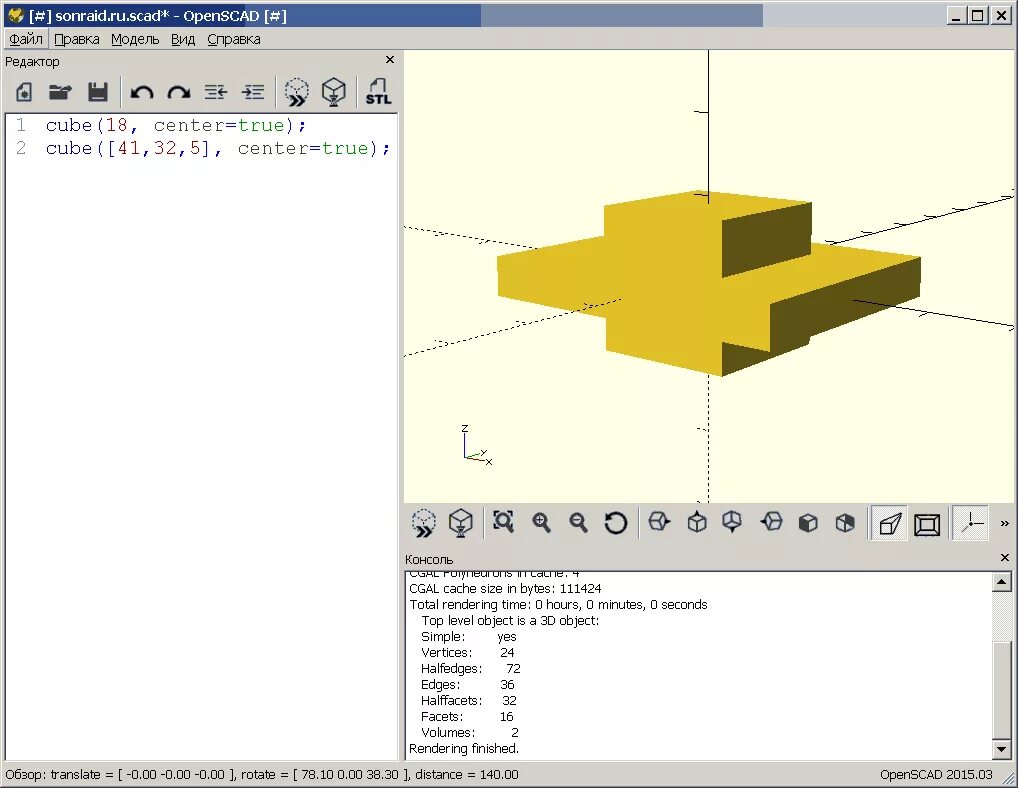Preview the model from the editor toolbar
The image size is (1018, 788).
click(297, 92)
